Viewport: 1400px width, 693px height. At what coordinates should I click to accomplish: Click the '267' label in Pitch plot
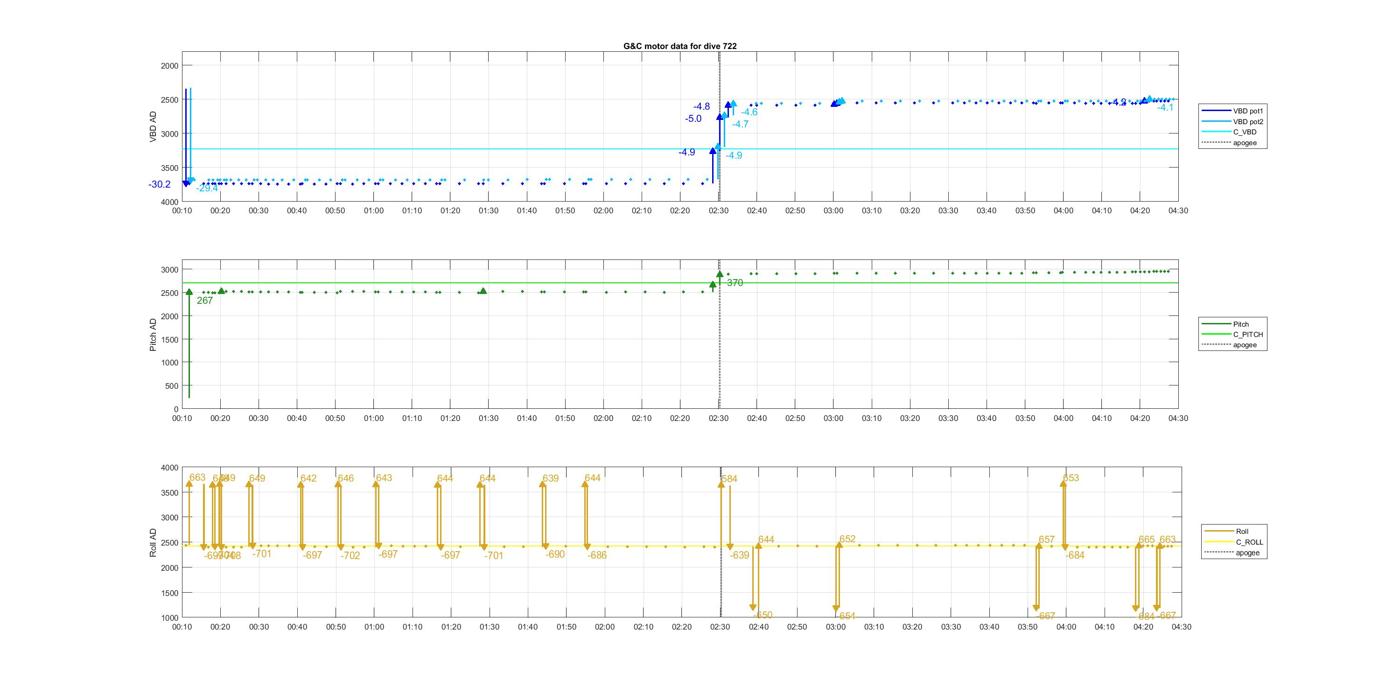tap(205, 300)
